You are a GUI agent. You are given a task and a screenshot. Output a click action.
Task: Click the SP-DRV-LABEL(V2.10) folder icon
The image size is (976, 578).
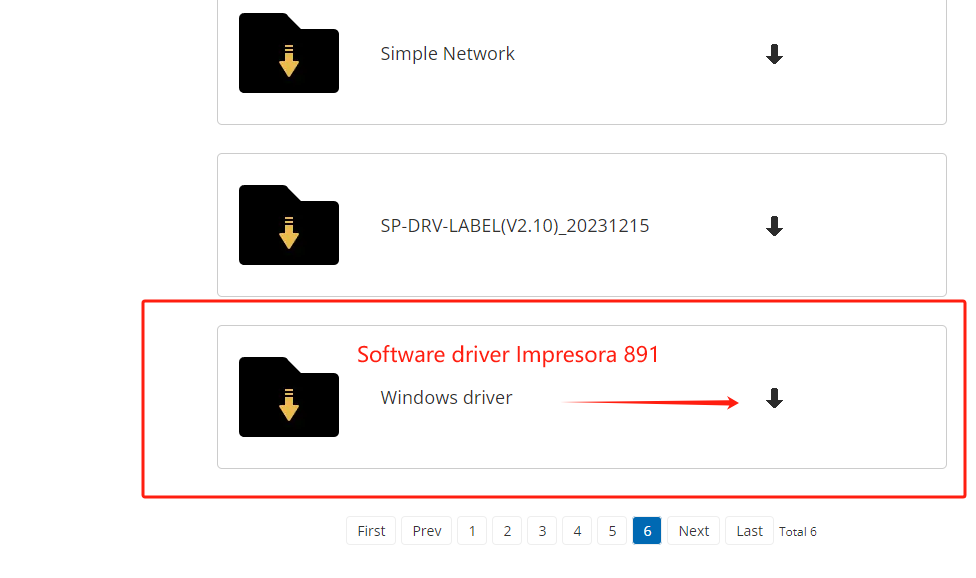(x=288, y=226)
